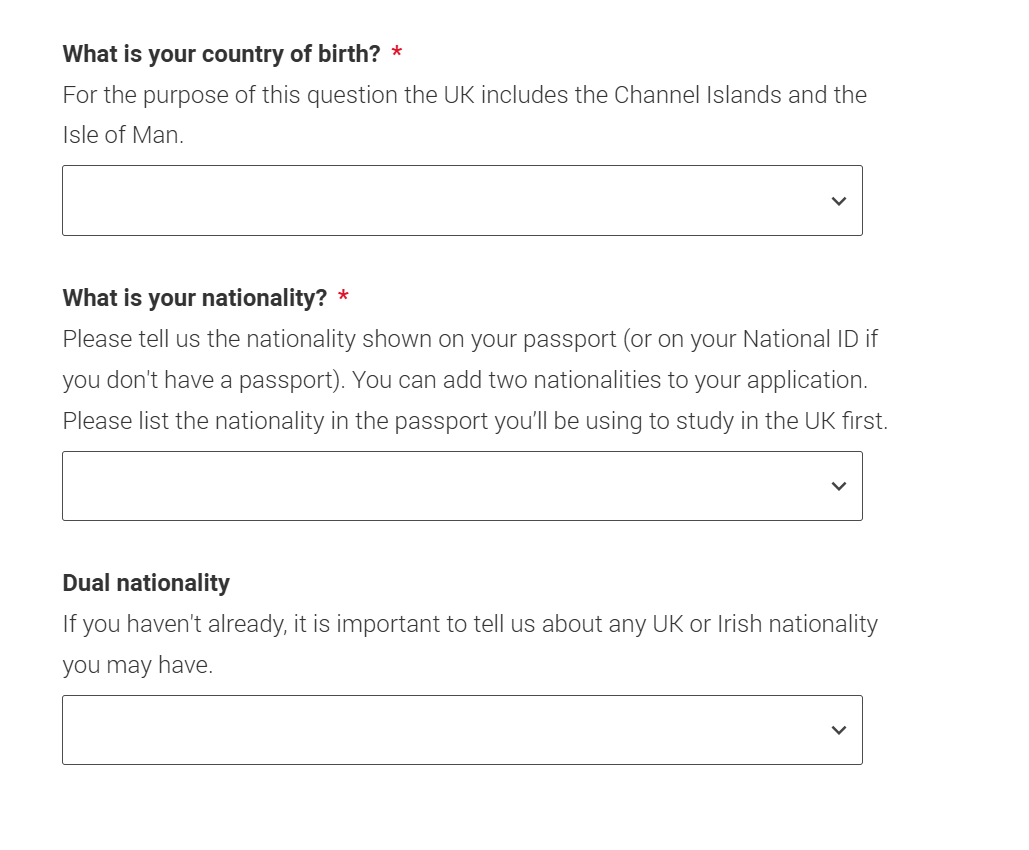Open the nationality select field

tap(462, 486)
